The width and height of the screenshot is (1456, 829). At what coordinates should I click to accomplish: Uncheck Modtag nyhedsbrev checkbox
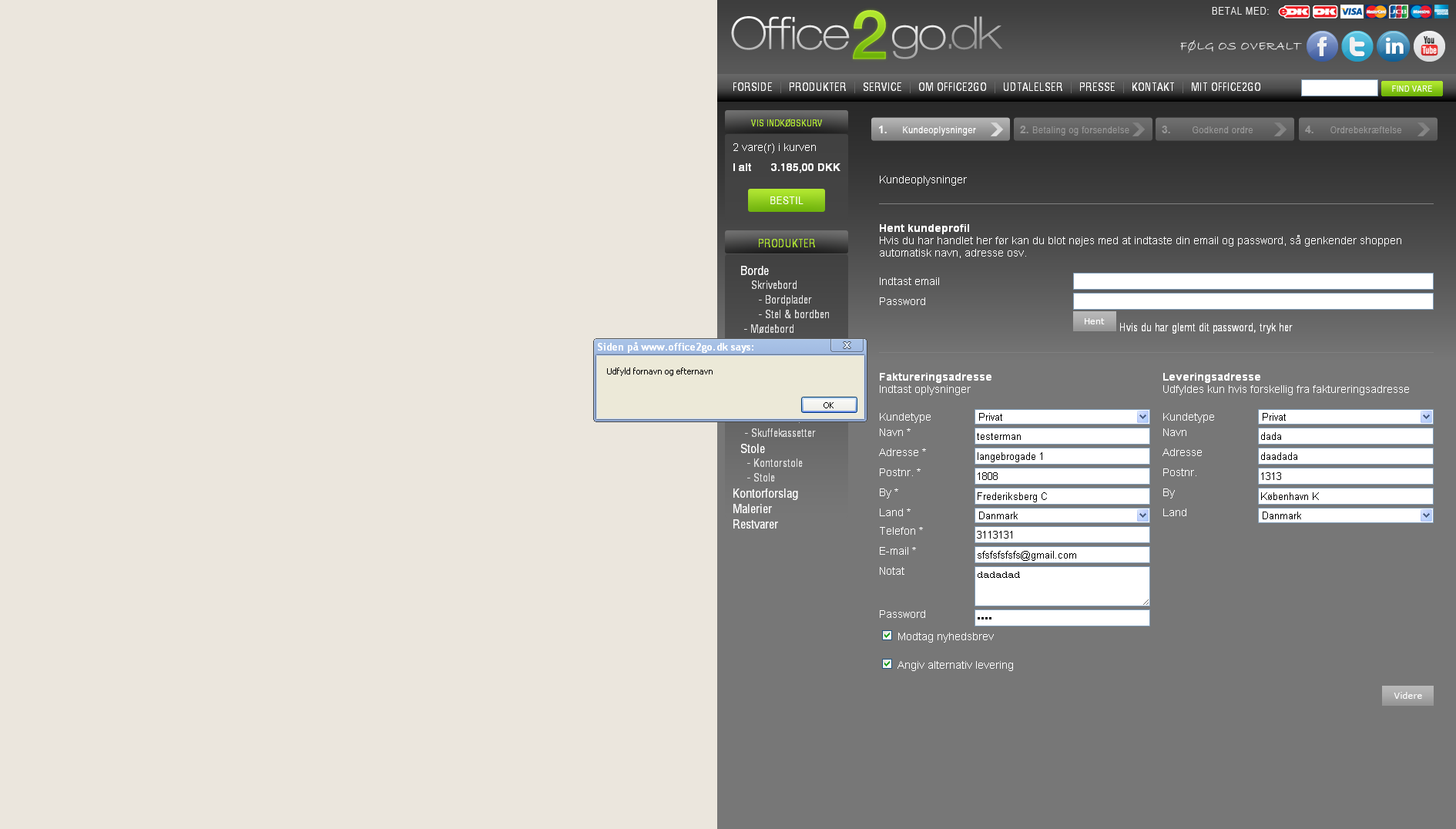coord(887,636)
